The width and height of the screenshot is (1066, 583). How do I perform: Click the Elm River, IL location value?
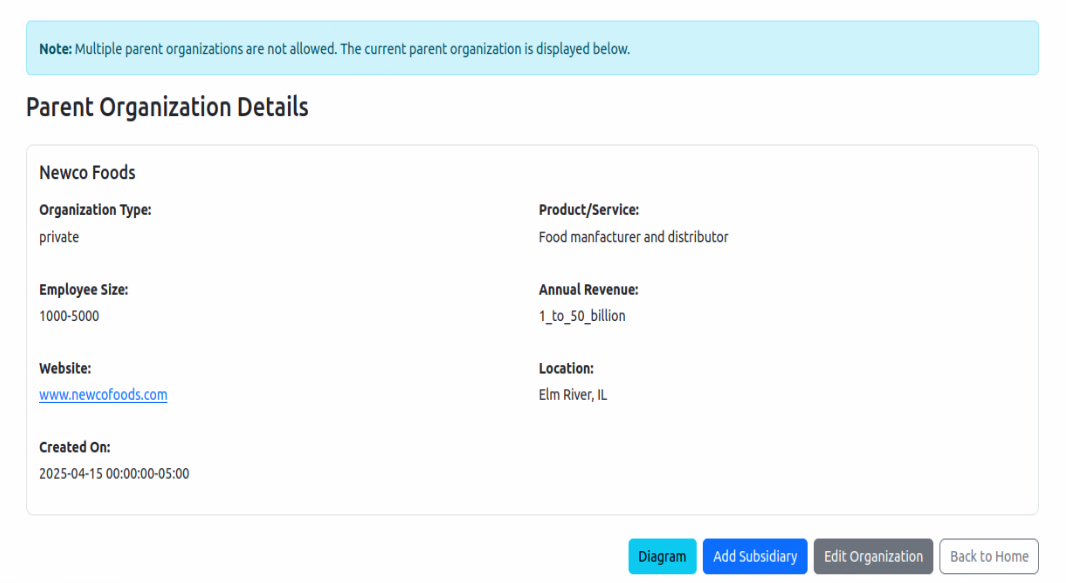[573, 395]
